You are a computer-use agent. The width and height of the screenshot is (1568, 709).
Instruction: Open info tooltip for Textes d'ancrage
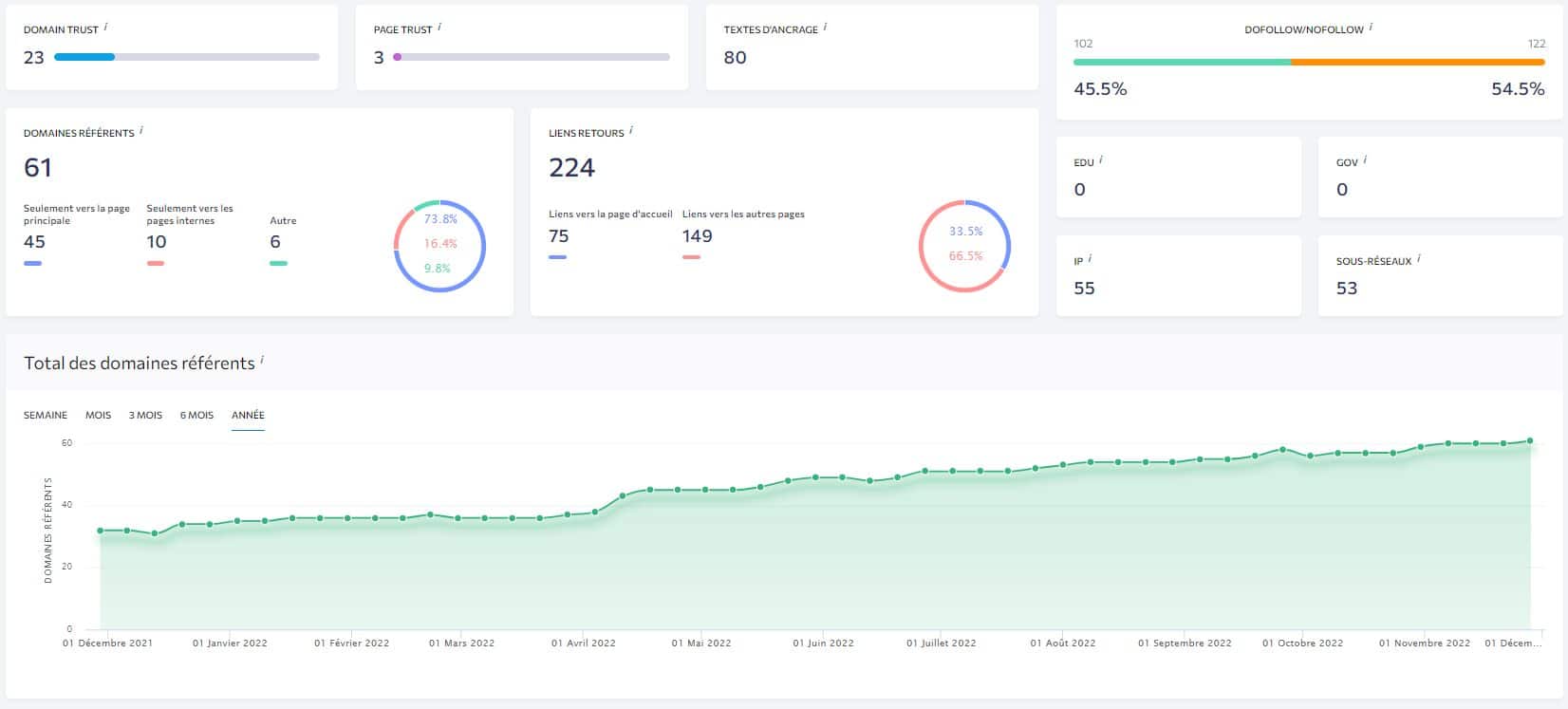[x=825, y=28]
